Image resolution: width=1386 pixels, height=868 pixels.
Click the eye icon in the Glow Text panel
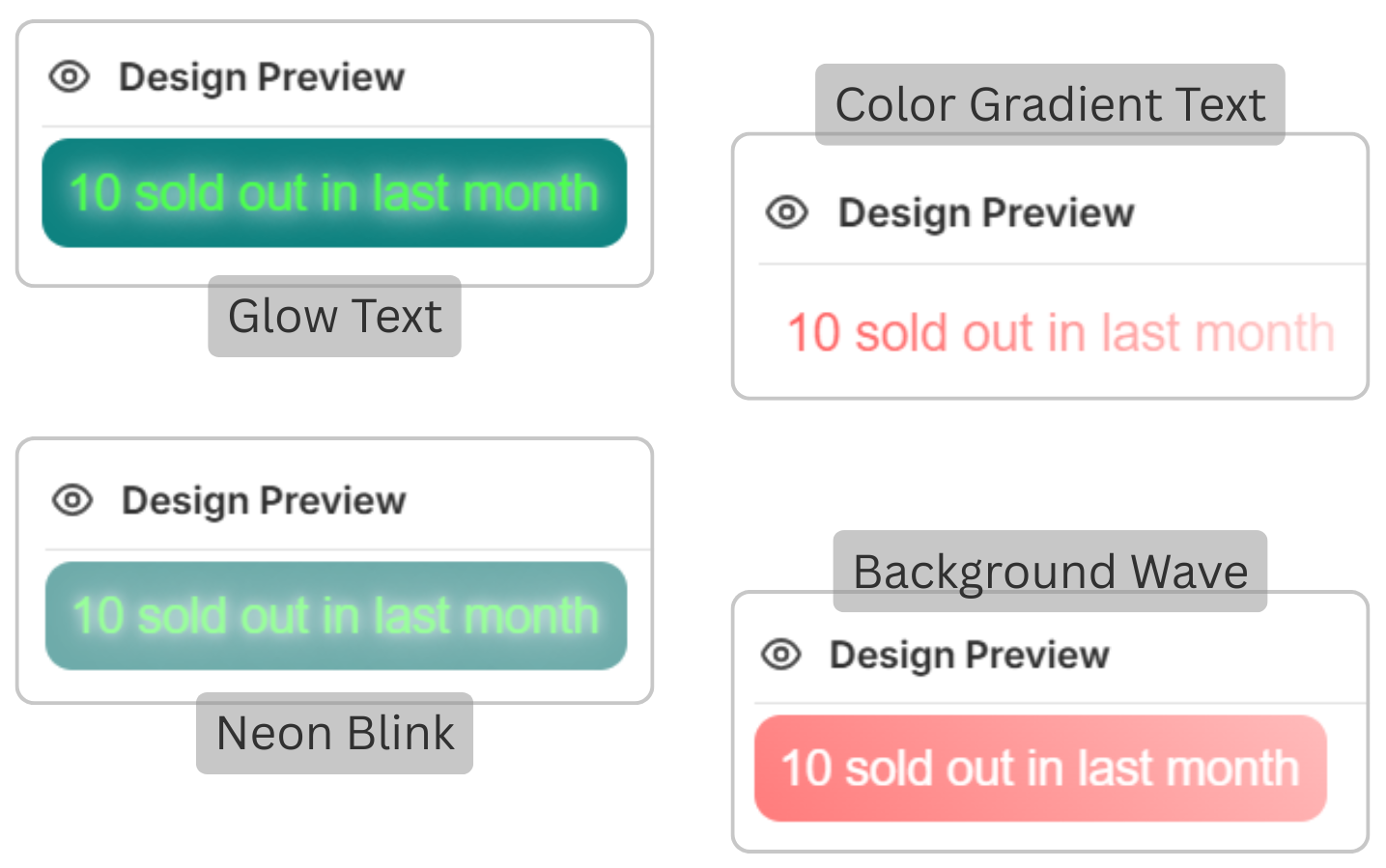(70, 76)
